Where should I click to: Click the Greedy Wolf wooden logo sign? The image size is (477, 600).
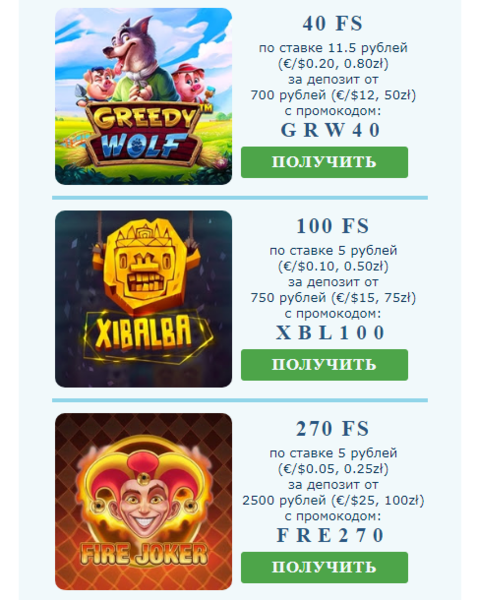point(143,134)
